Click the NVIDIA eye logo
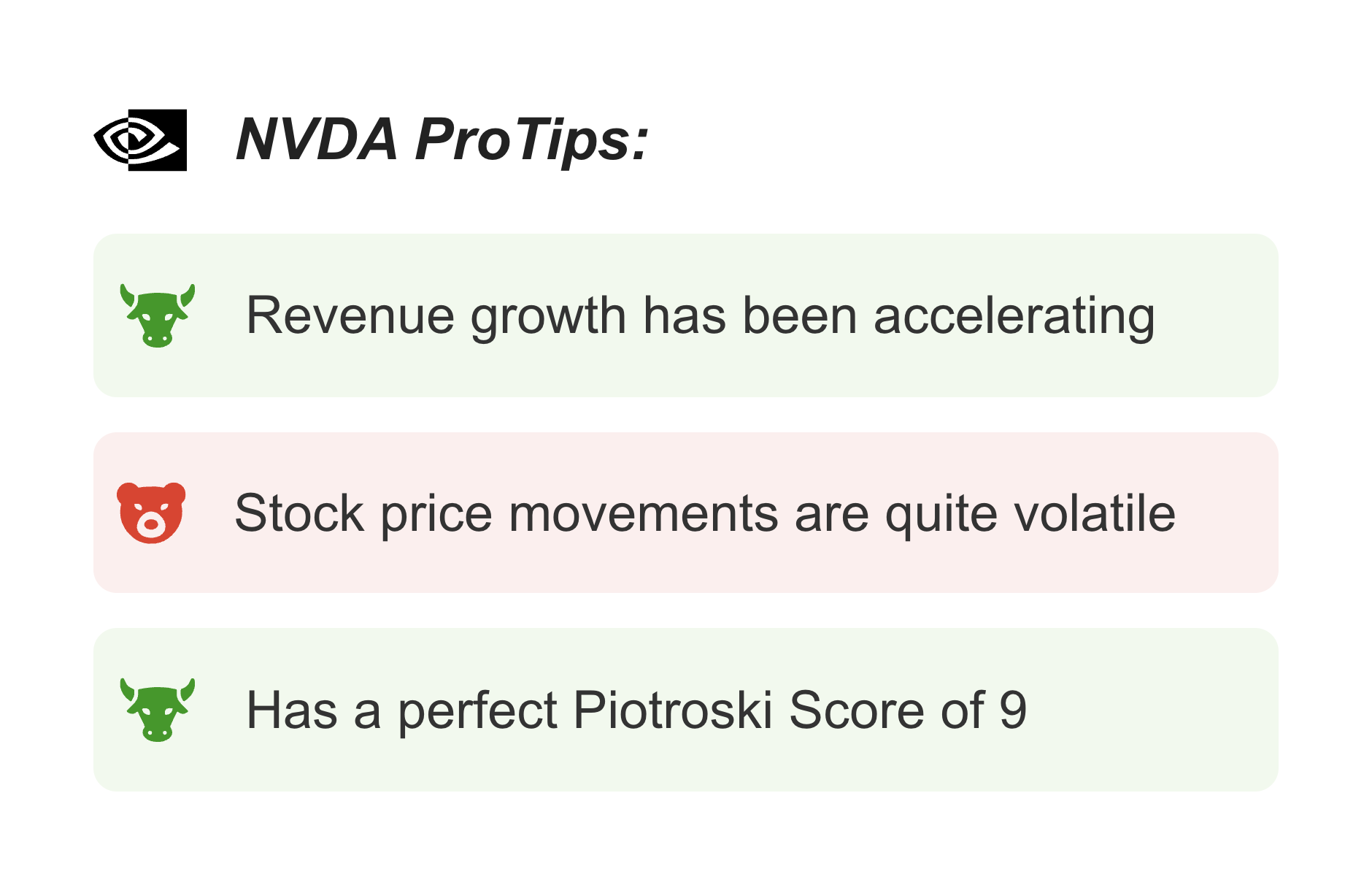The image size is (1372, 885). coord(140,140)
